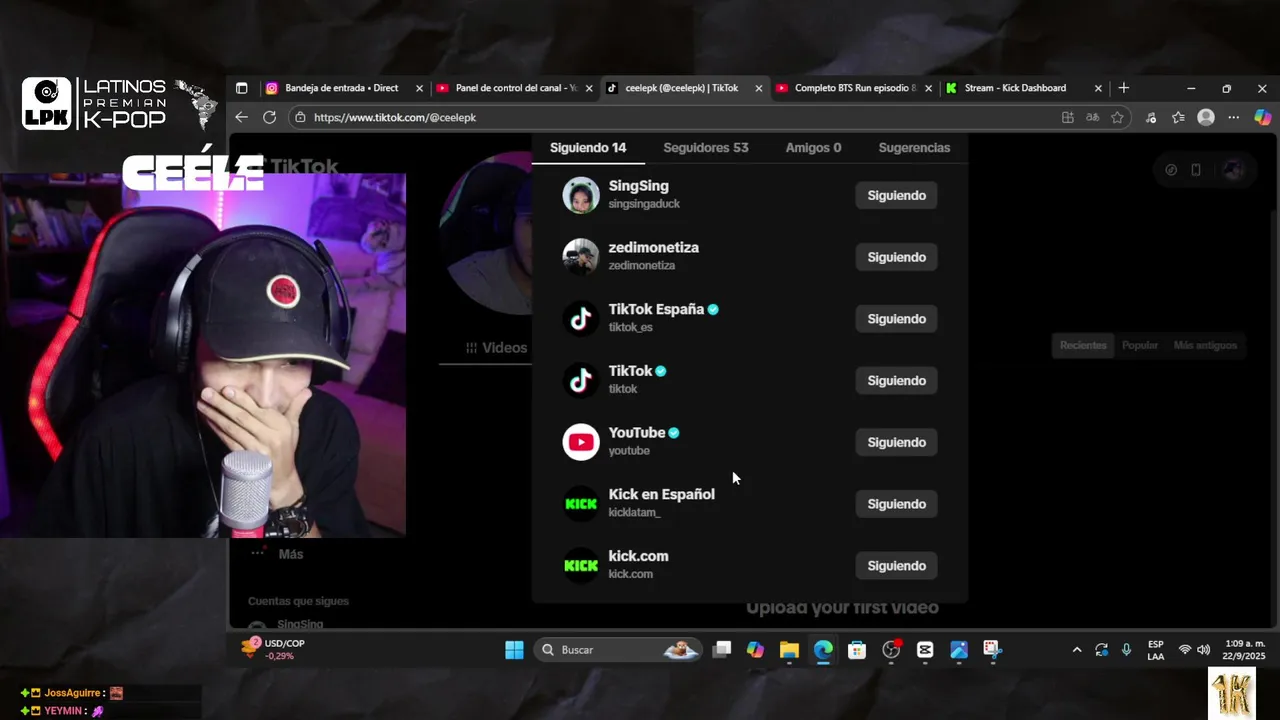Open Edge settings and more menu
Screen dimensions: 1280x720
(x=1233, y=117)
